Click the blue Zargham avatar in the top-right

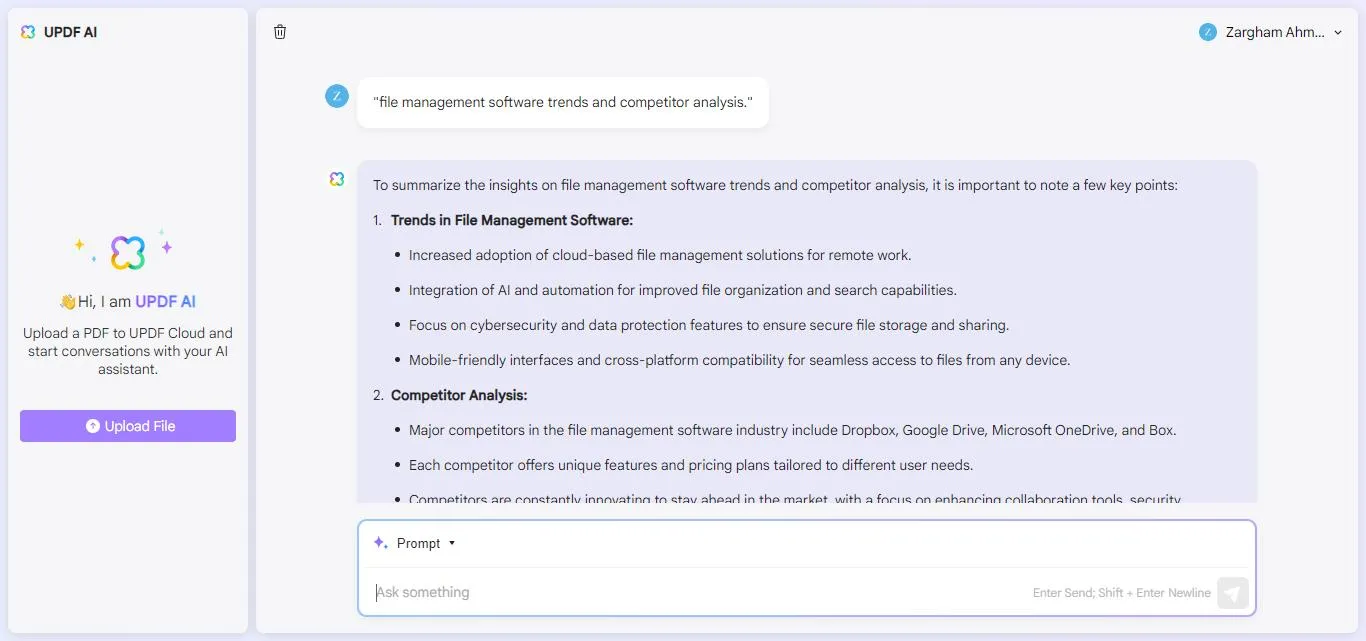[x=1207, y=31]
